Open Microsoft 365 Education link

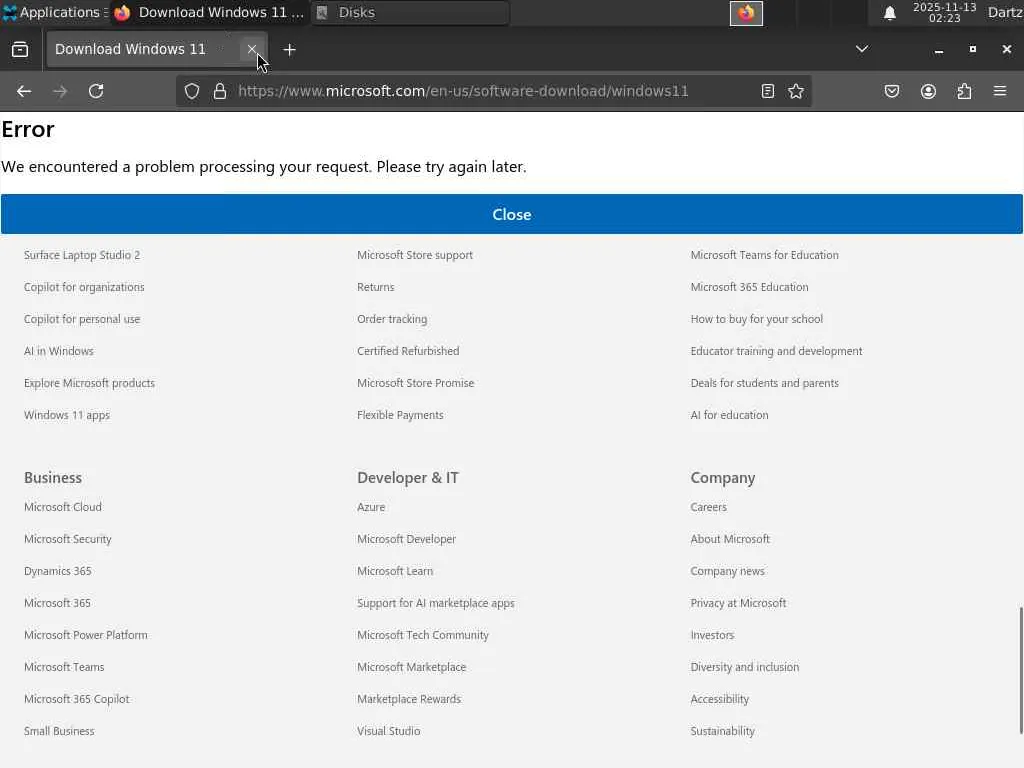tap(750, 287)
